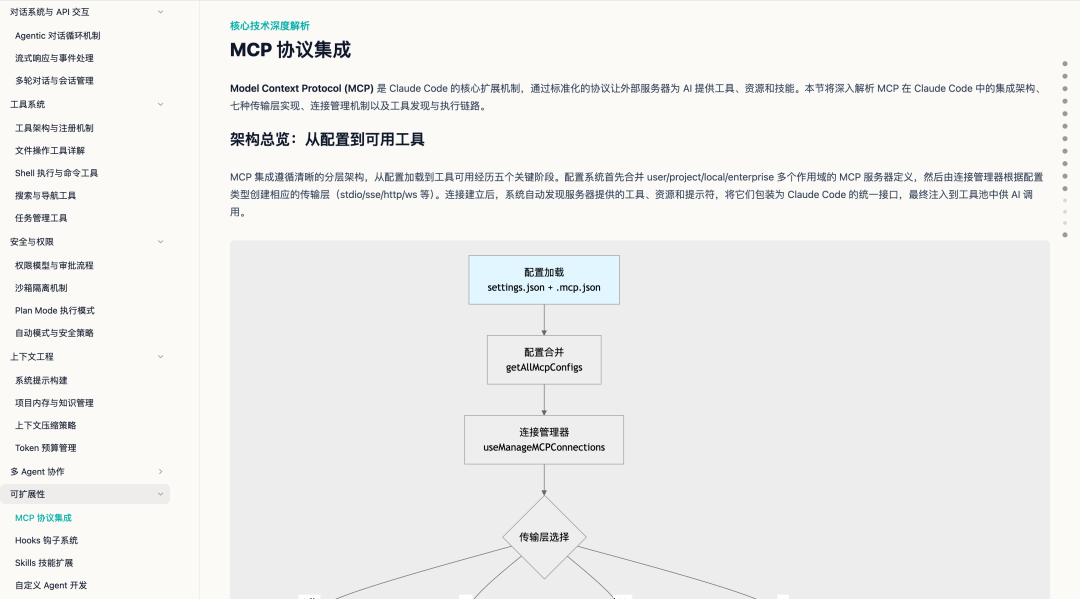Image resolution: width=1080 pixels, height=599 pixels.
Task: Go to Token 预算管理
Action: coord(45,448)
